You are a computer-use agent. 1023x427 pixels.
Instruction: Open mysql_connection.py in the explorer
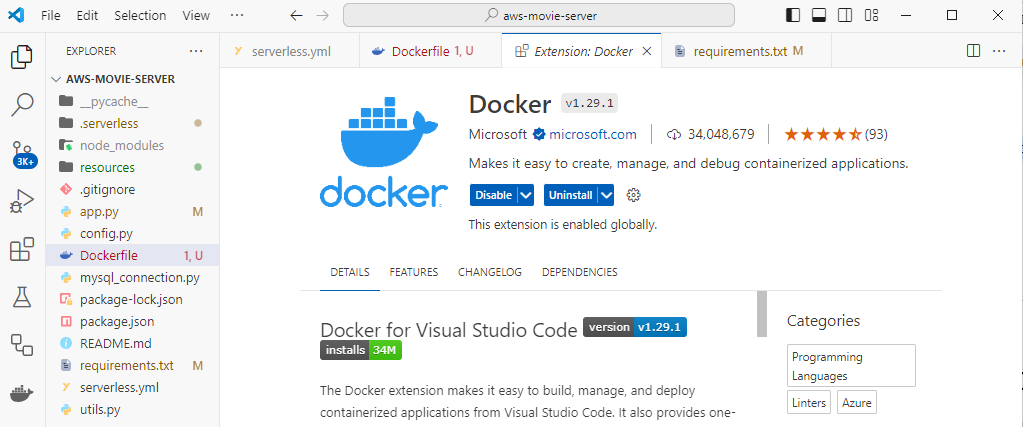(132, 277)
